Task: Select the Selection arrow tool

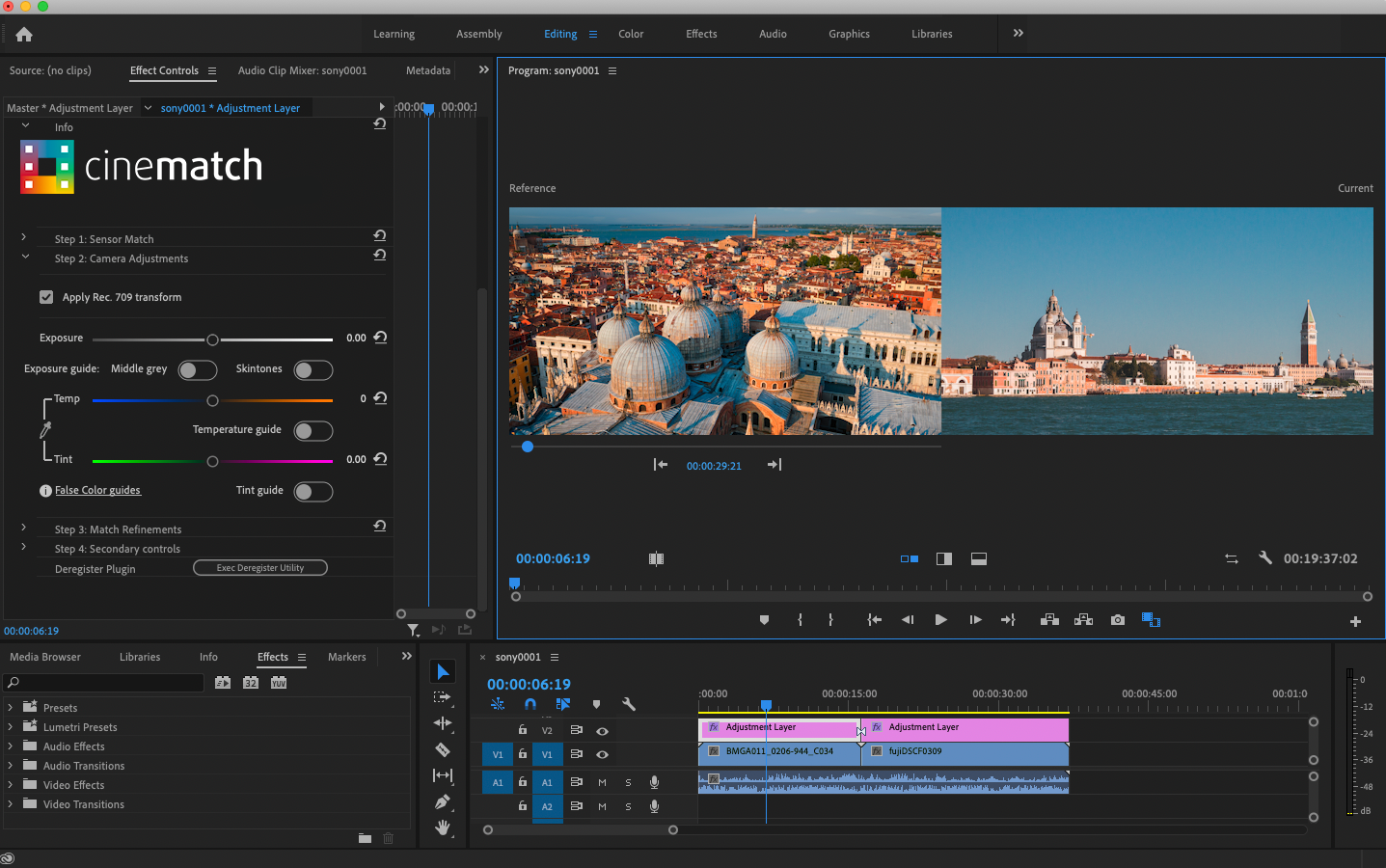Action: click(443, 671)
